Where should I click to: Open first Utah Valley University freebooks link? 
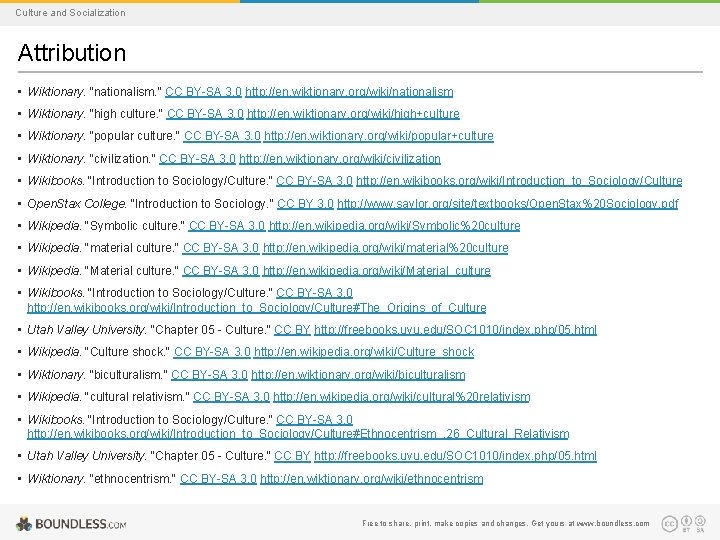[x=456, y=330]
